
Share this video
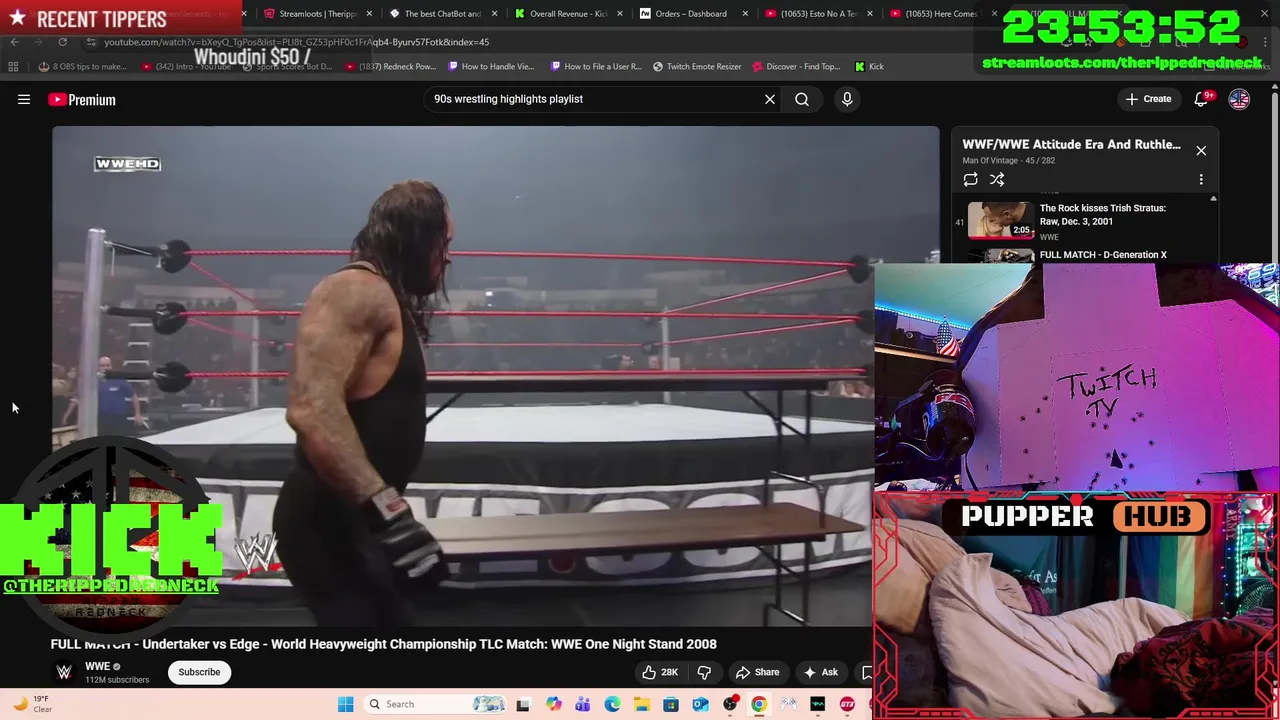pos(757,672)
